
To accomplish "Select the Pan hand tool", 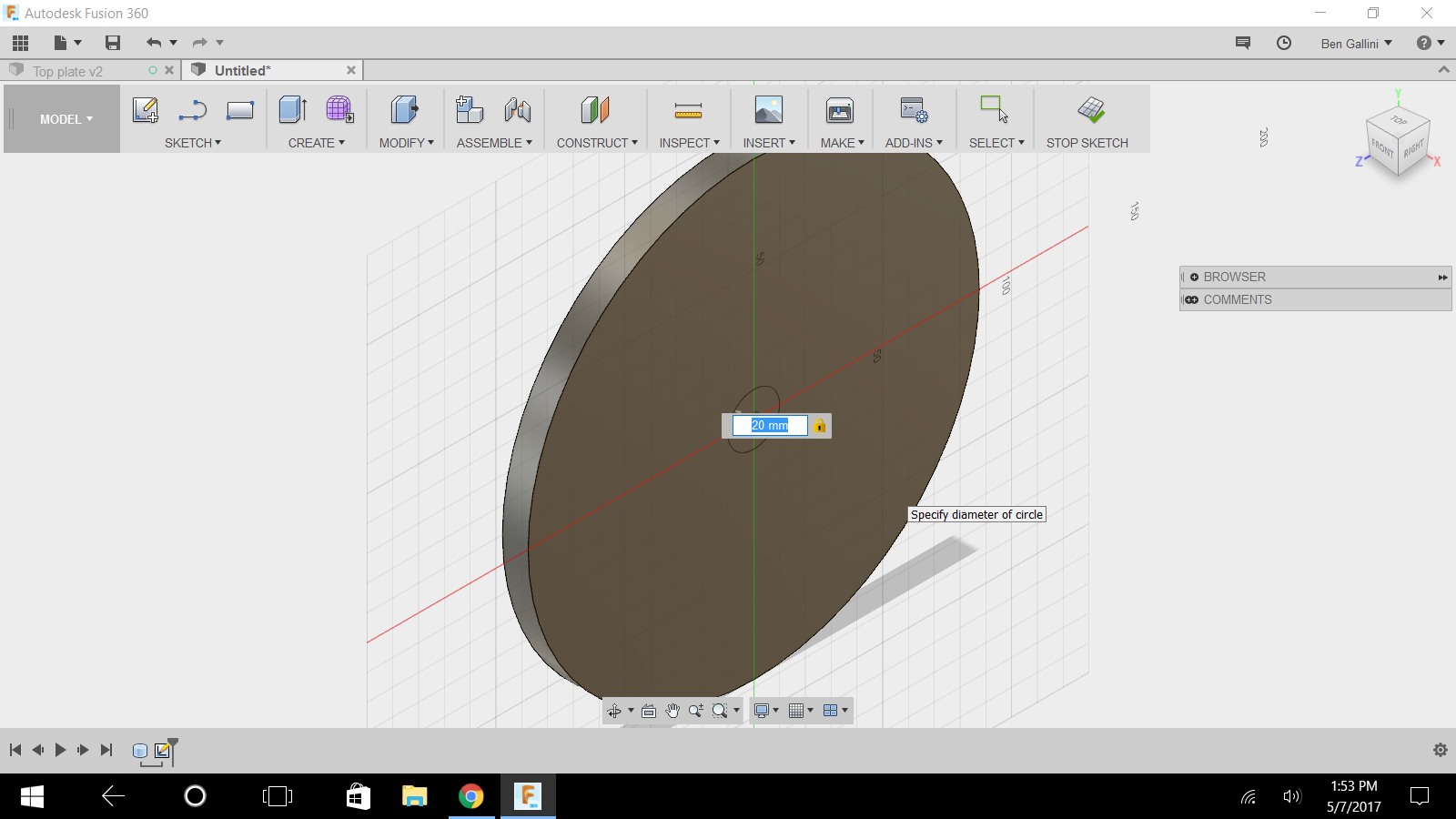I will [x=672, y=711].
